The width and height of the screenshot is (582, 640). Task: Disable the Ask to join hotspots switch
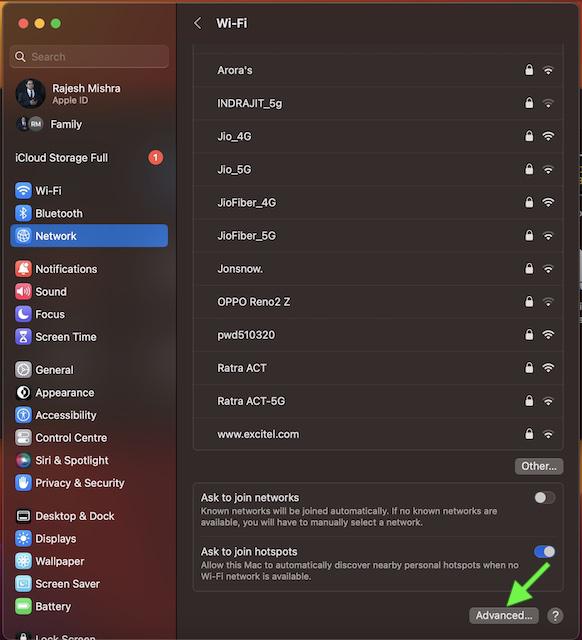click(544, 551)
